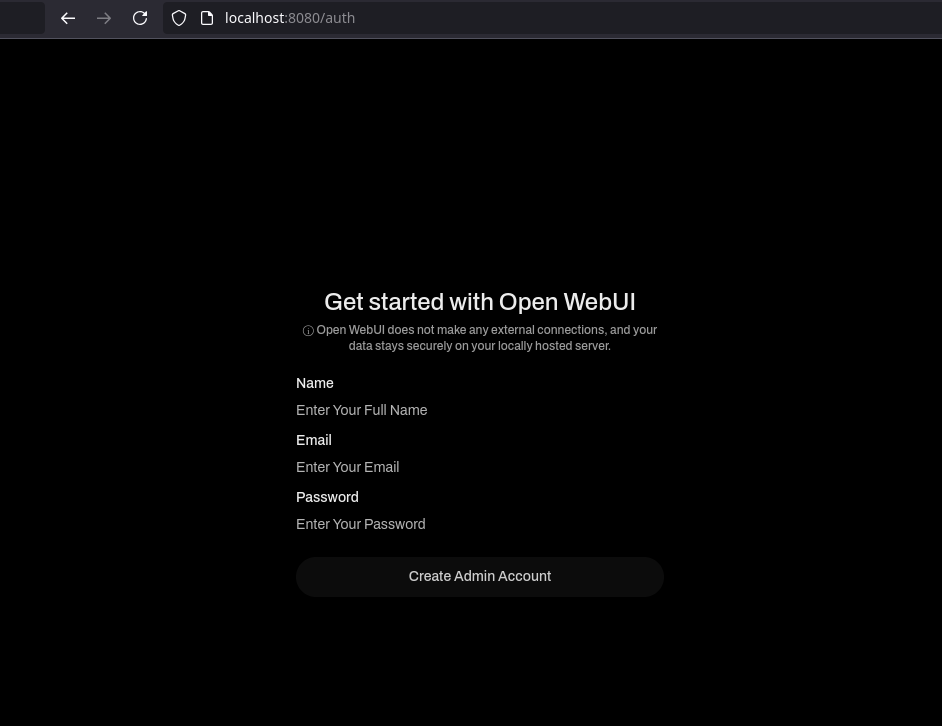Click the 'Get started with Open WebUI' heading
The image size is (942, 726).
click(479, 302)
